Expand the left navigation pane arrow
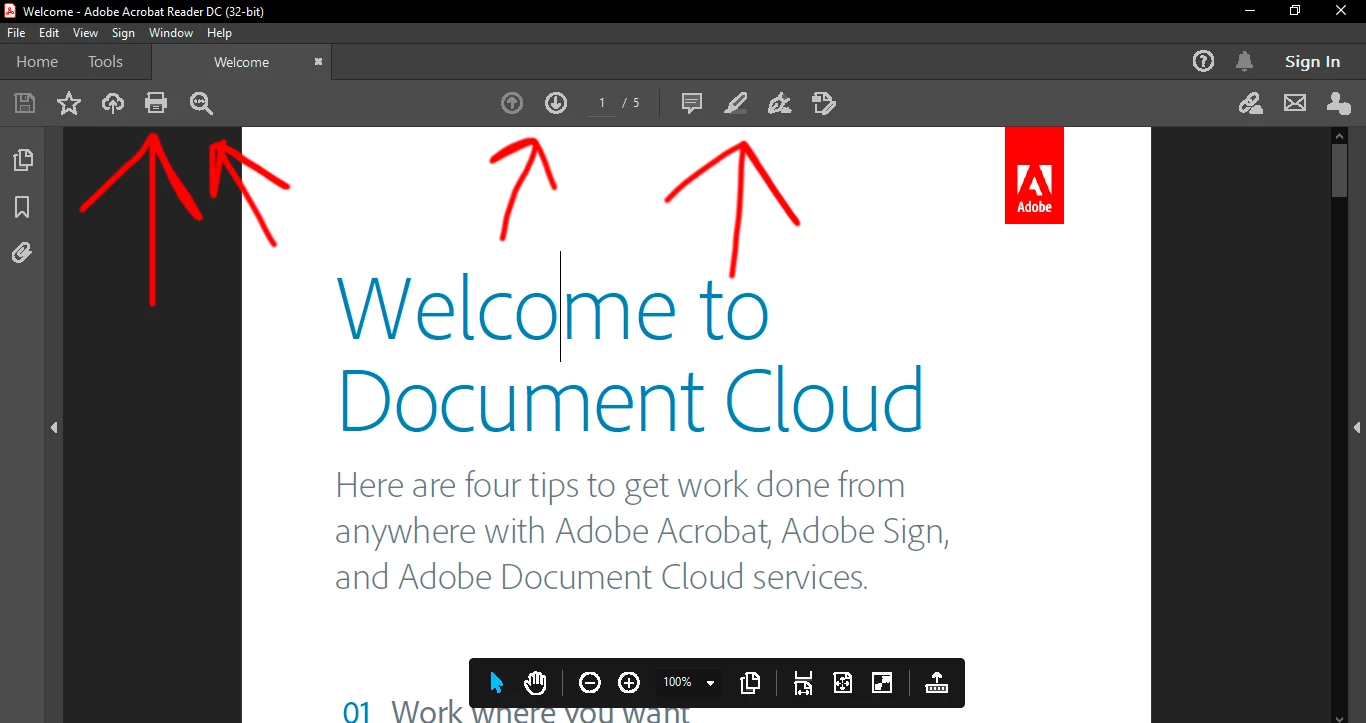 point(54,428)
